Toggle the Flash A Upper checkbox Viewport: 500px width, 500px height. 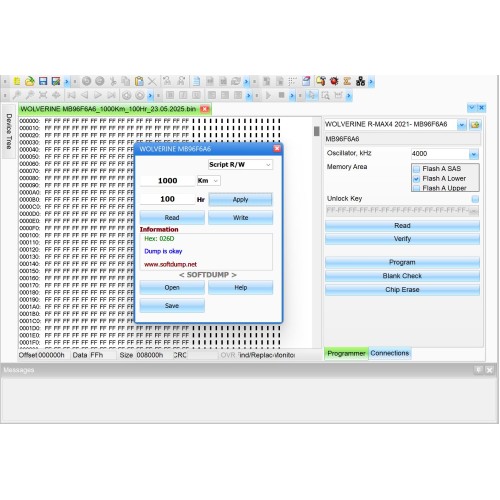click(416, 188)
